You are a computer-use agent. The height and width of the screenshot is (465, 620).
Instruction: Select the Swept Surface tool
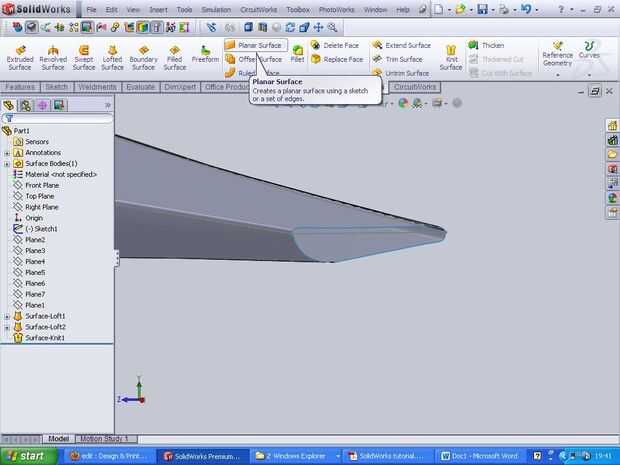point(84,58)
